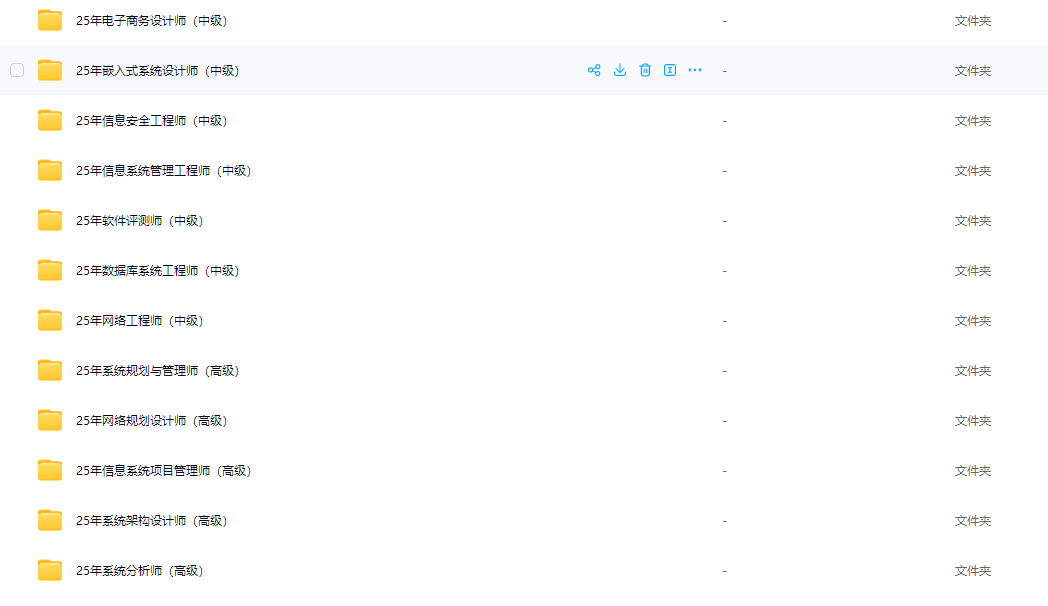Viewport: 1048px width, 606px height.
Task: Click 文件夹 type label in 25年网络工程师 row
Action: [972, 321]
